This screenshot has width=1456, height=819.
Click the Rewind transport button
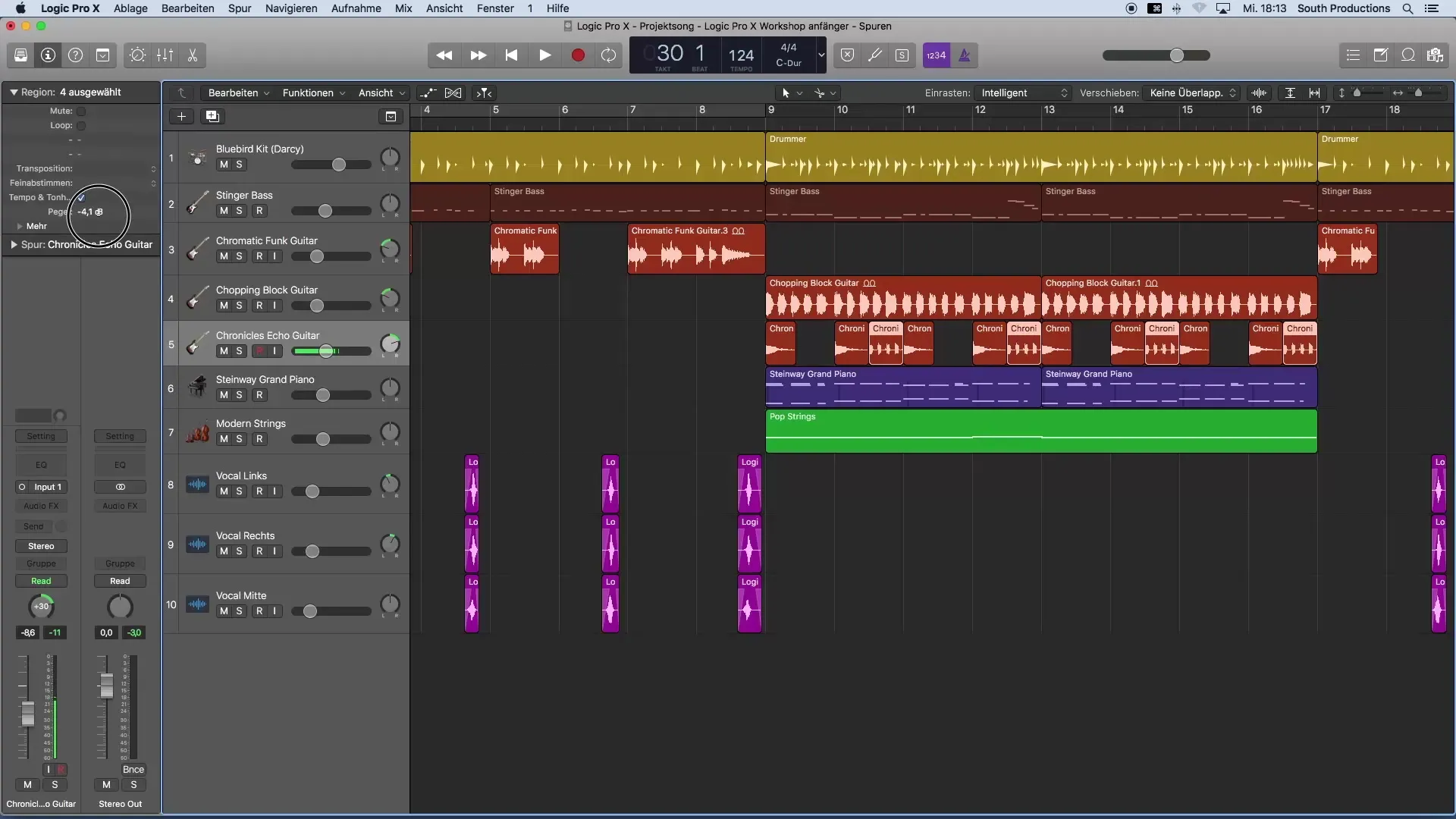tap(444, 55)
